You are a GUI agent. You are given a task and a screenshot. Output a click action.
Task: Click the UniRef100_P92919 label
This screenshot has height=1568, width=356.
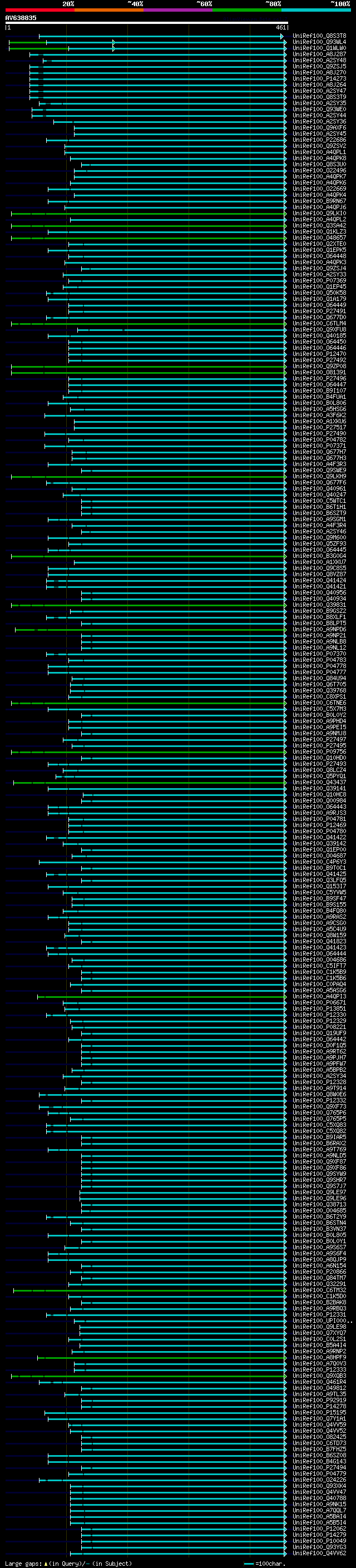pos(319,1400)
